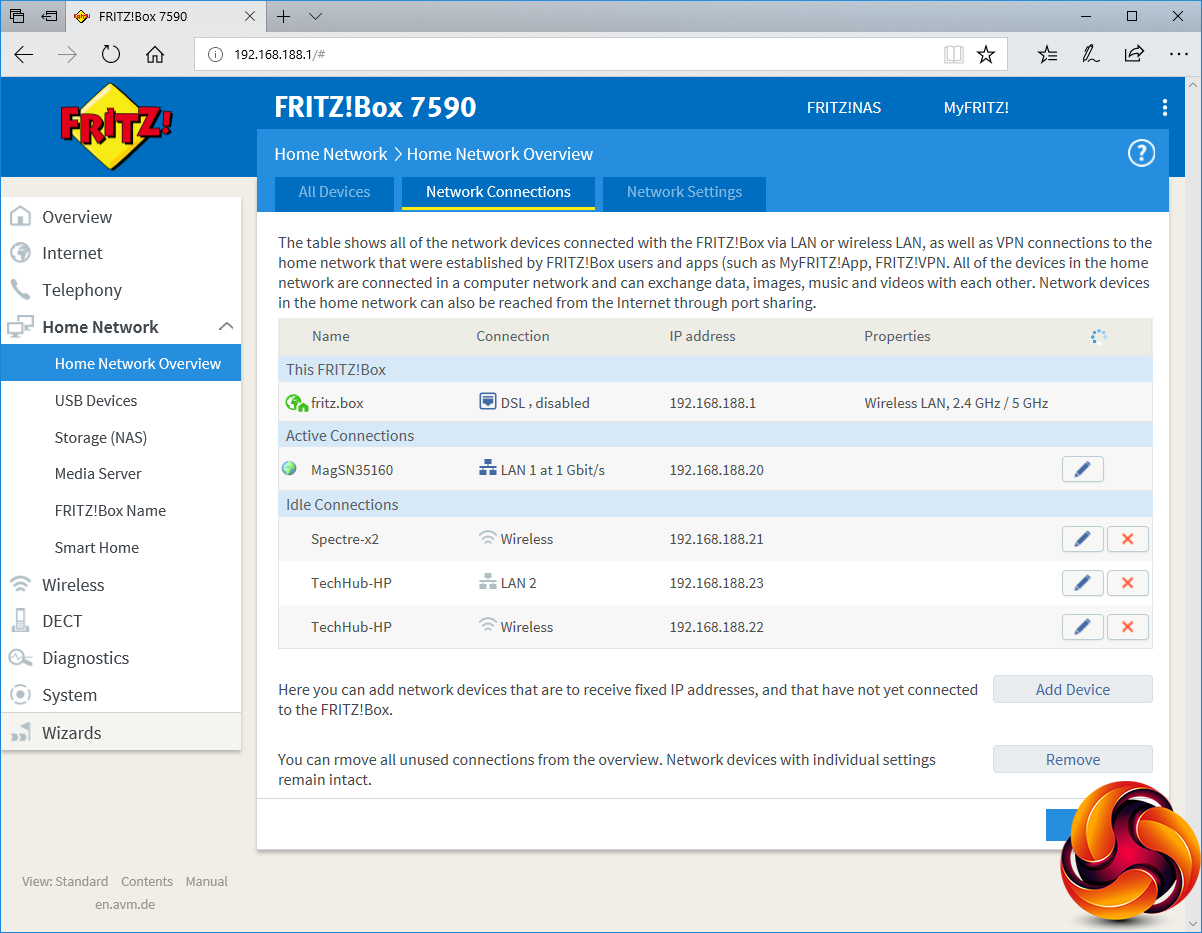
Task: Click site information icon in address bar
Action: click(x=215, y=54)
